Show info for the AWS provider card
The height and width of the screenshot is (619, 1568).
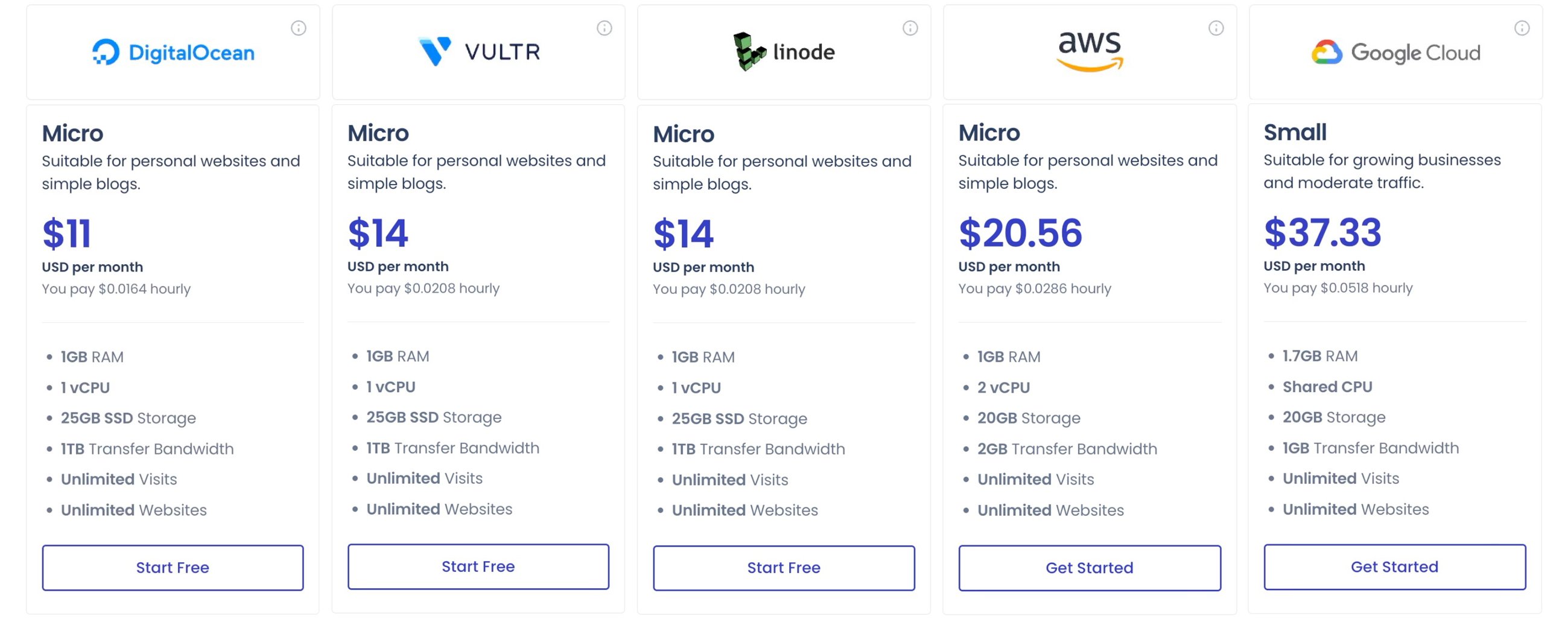1216,28
